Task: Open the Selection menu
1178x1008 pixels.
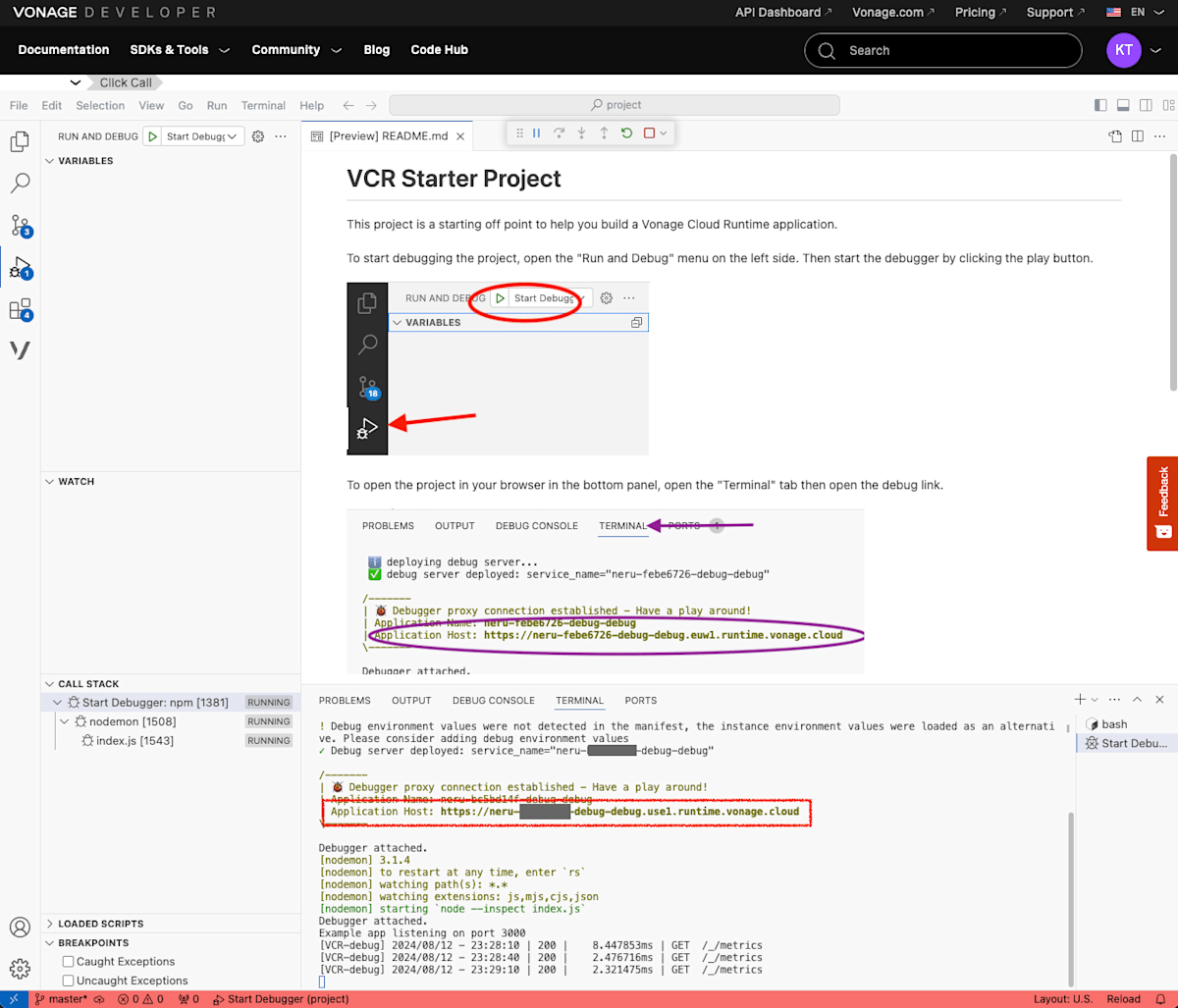Action: click(x=100, y=106)
